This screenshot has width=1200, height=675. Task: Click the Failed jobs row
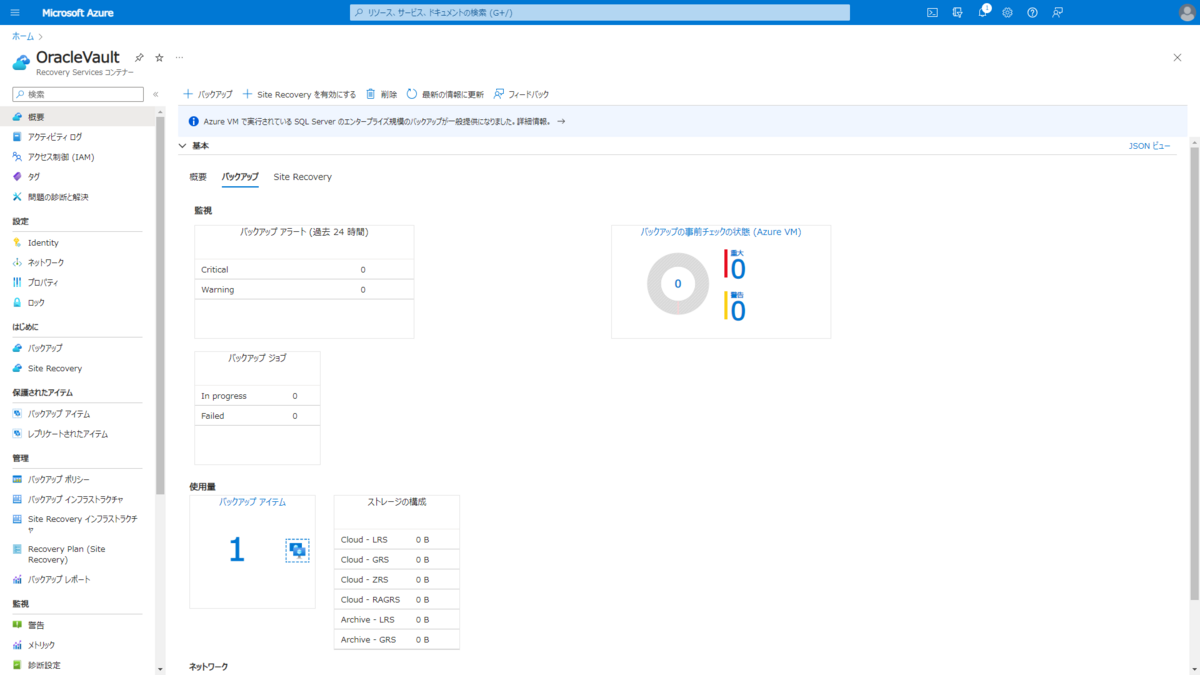pyautogui.click(x=257, y=415)
